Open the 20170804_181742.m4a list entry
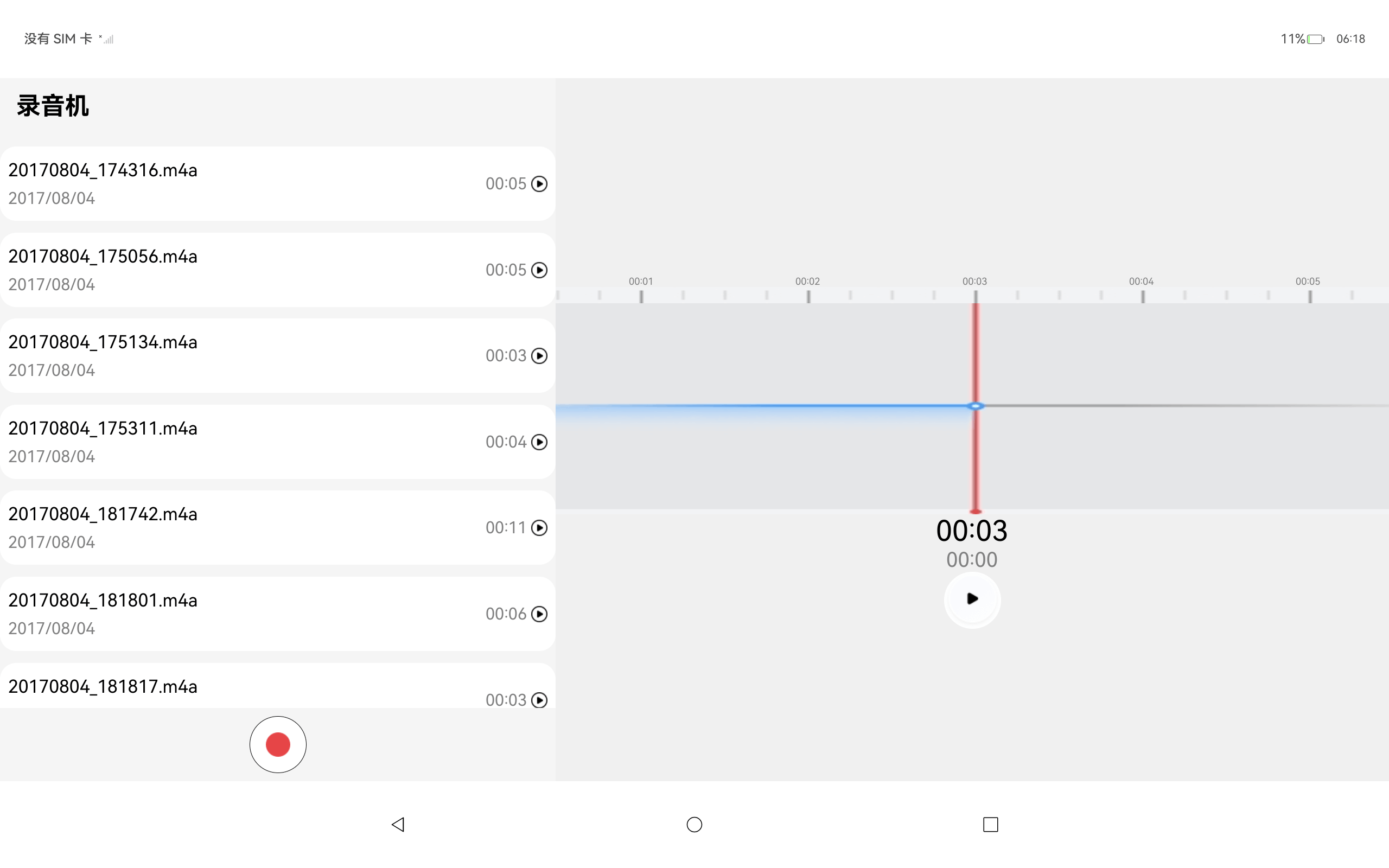This screenshot has width=1389, height=868. coord(278,527)
